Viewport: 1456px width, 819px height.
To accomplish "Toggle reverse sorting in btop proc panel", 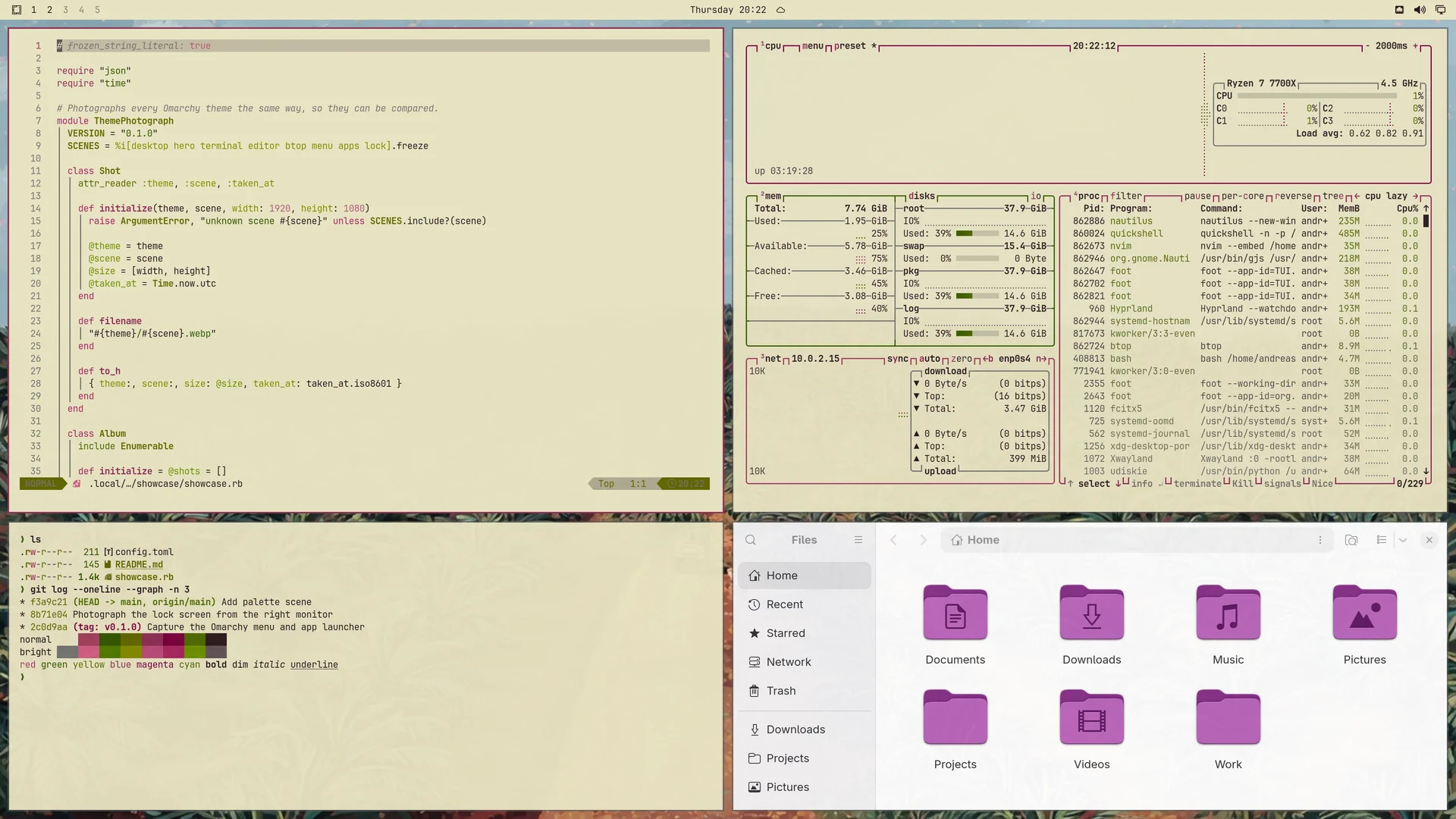I will click(1293, 196).
